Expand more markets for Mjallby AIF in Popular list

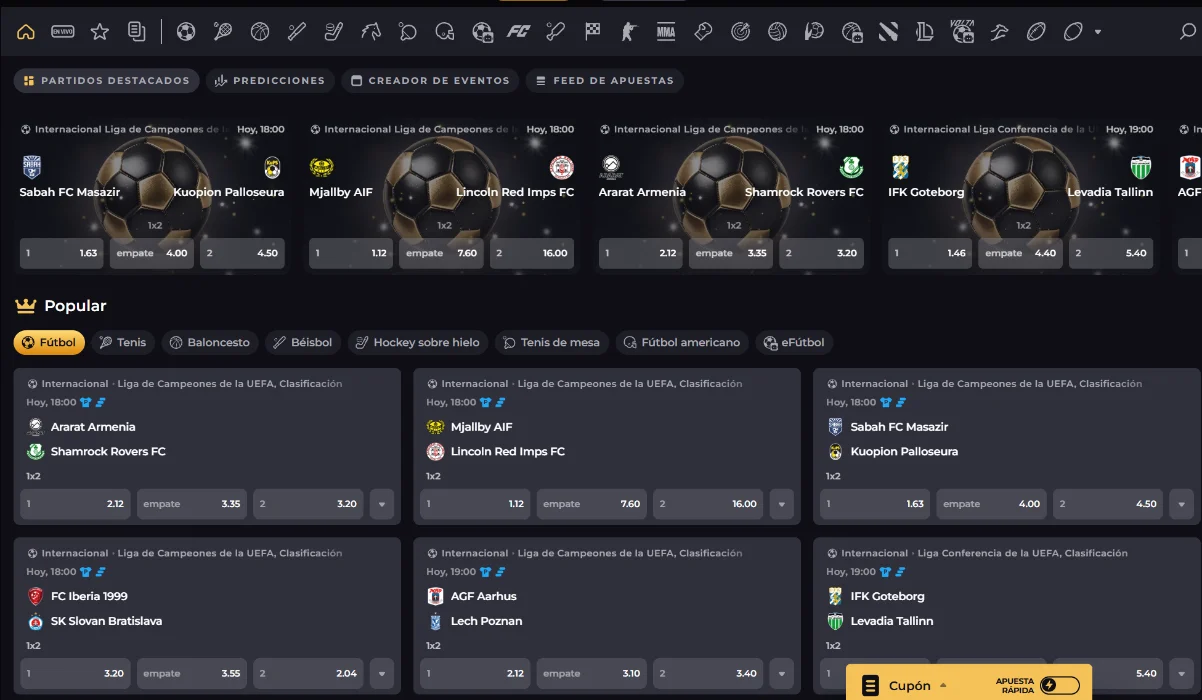tap(781, 504)
